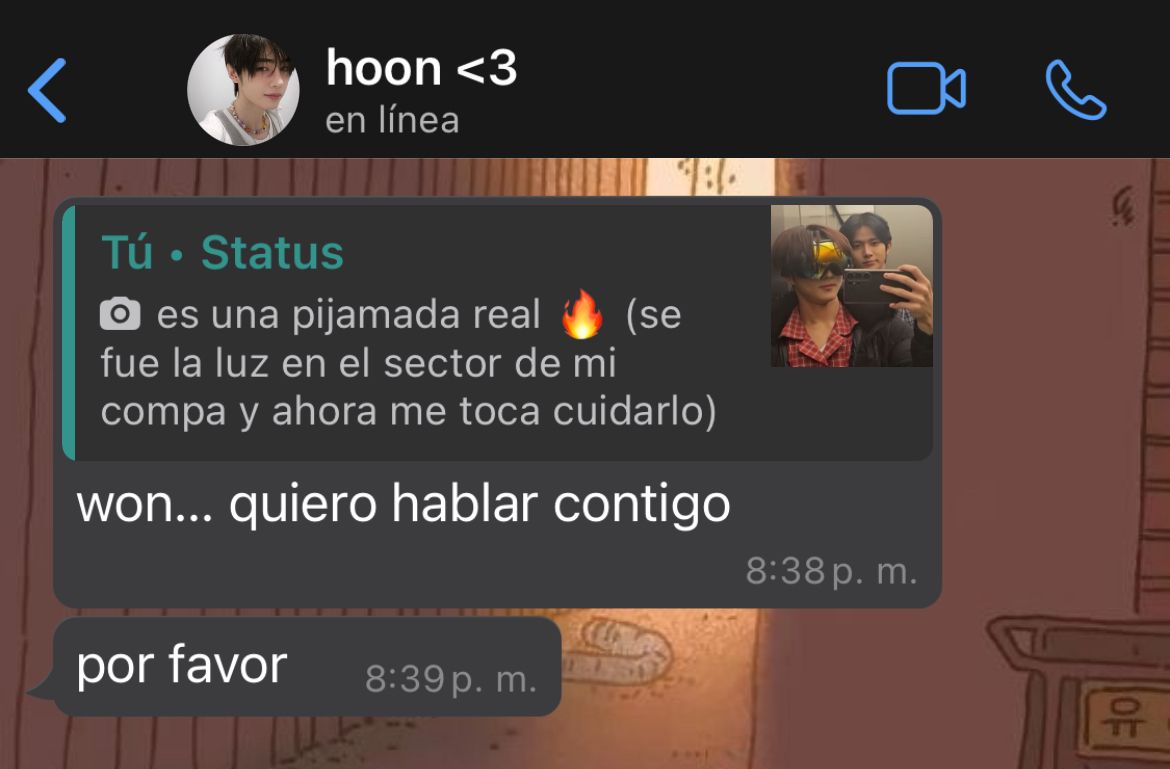
Task: Open contact info via name hoon <3
Action: click(x=421, y=69)
